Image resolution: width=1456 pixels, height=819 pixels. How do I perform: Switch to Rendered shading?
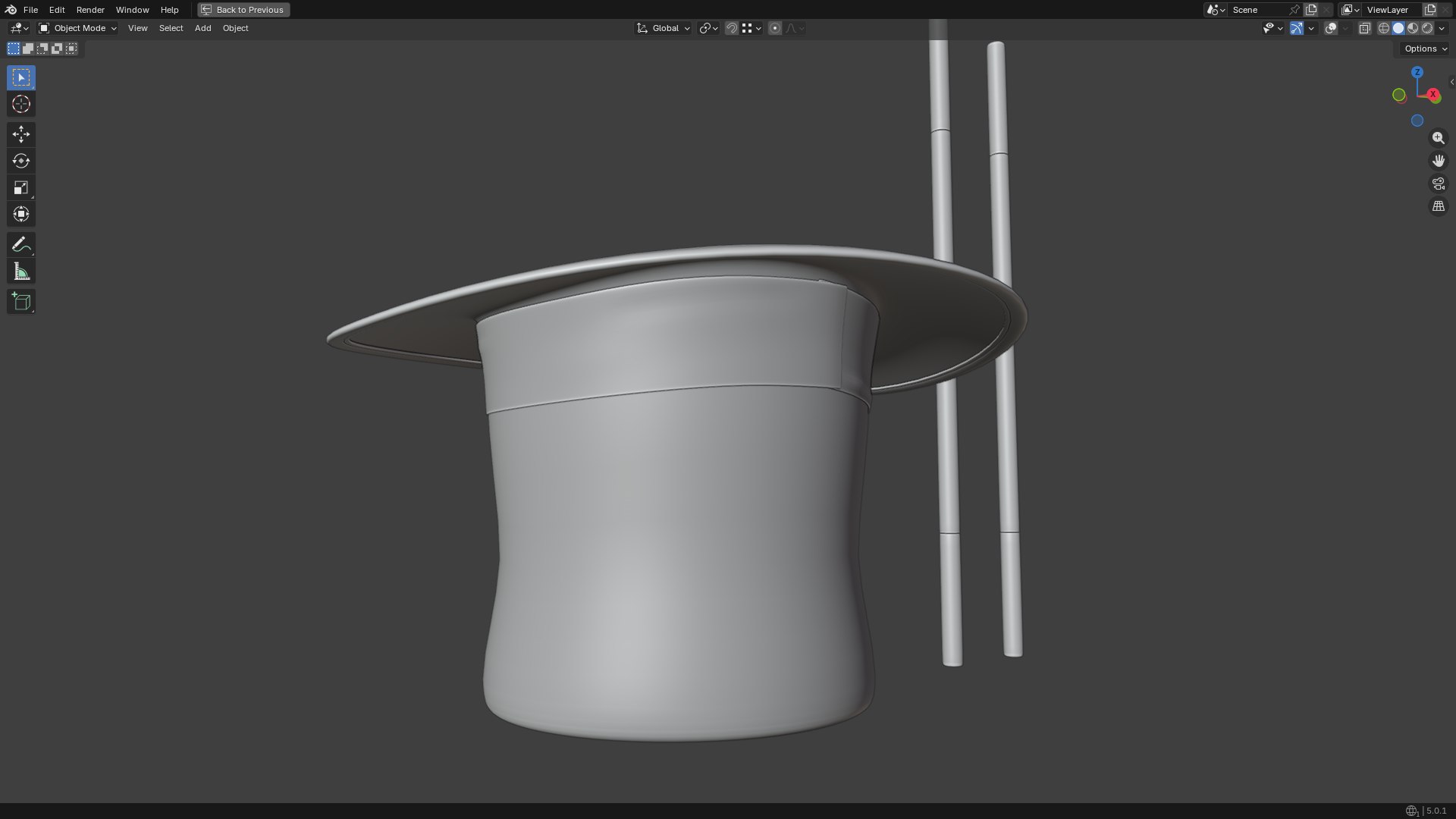pyautogui.click(x=1427, y=28)
